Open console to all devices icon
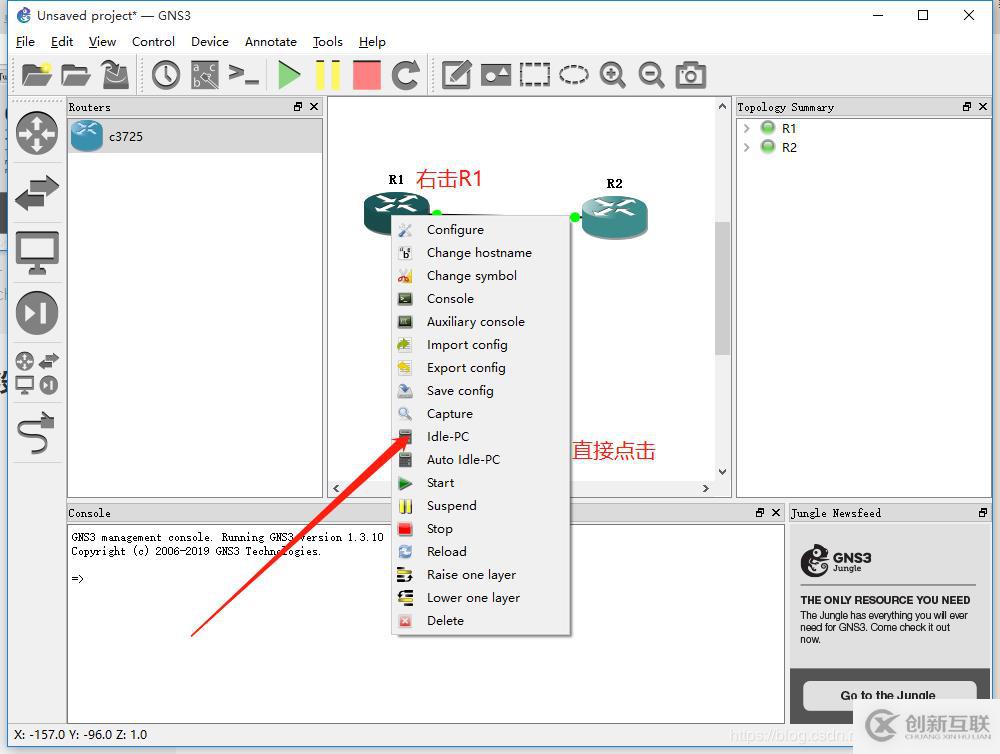 click(244, 75)
